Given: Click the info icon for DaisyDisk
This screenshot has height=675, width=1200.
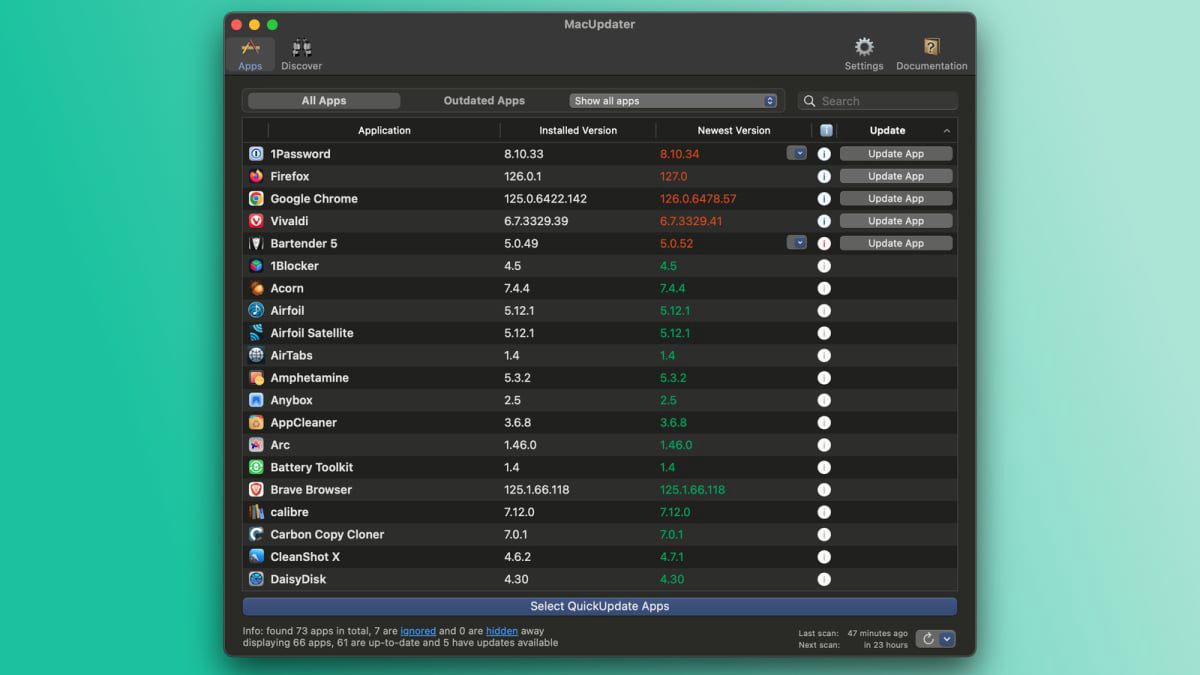Looking at the screenshot, I should coord(824,579).
